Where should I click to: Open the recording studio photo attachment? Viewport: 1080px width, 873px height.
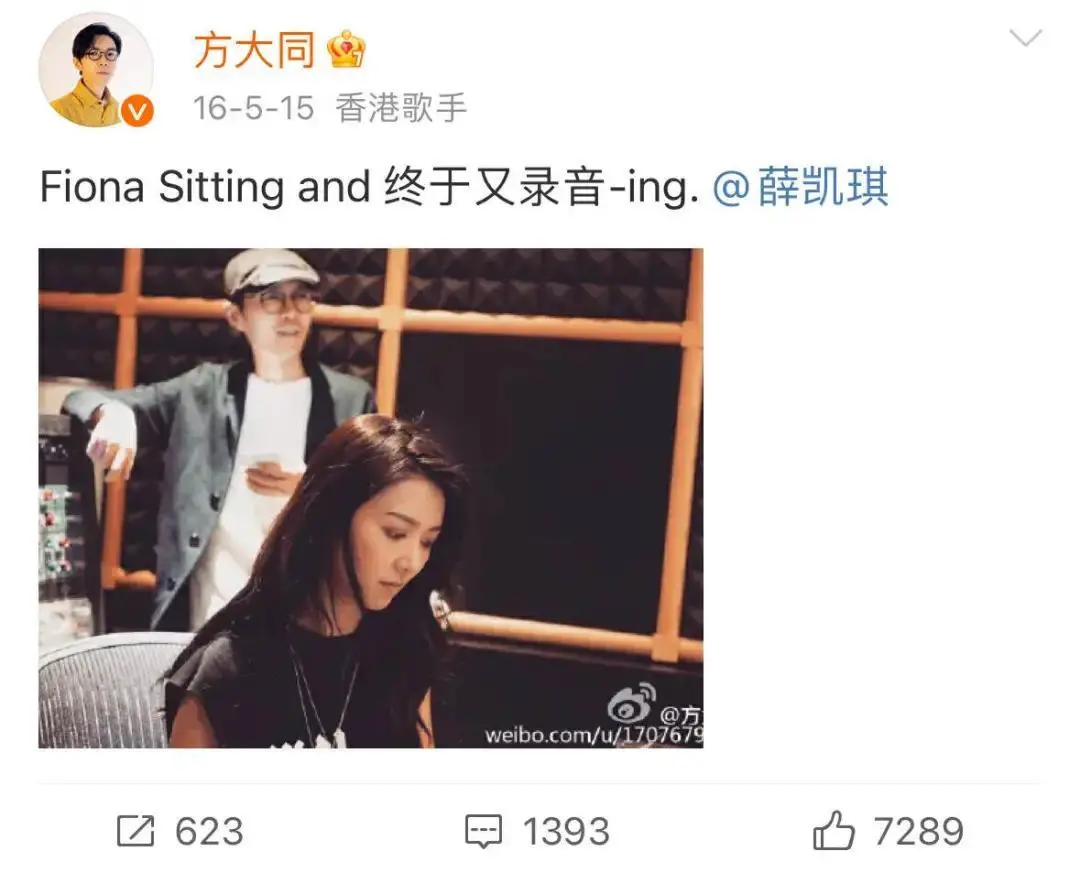coord(371,498)
